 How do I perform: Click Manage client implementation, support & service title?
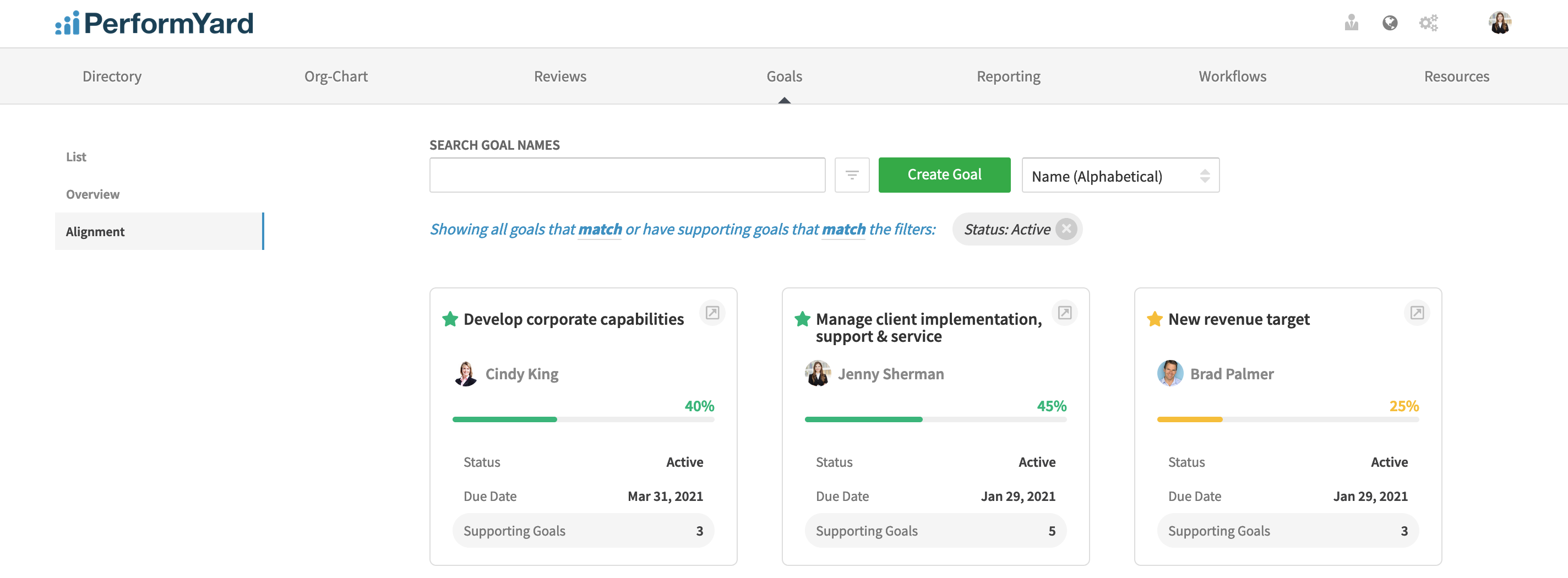(928, 328)
